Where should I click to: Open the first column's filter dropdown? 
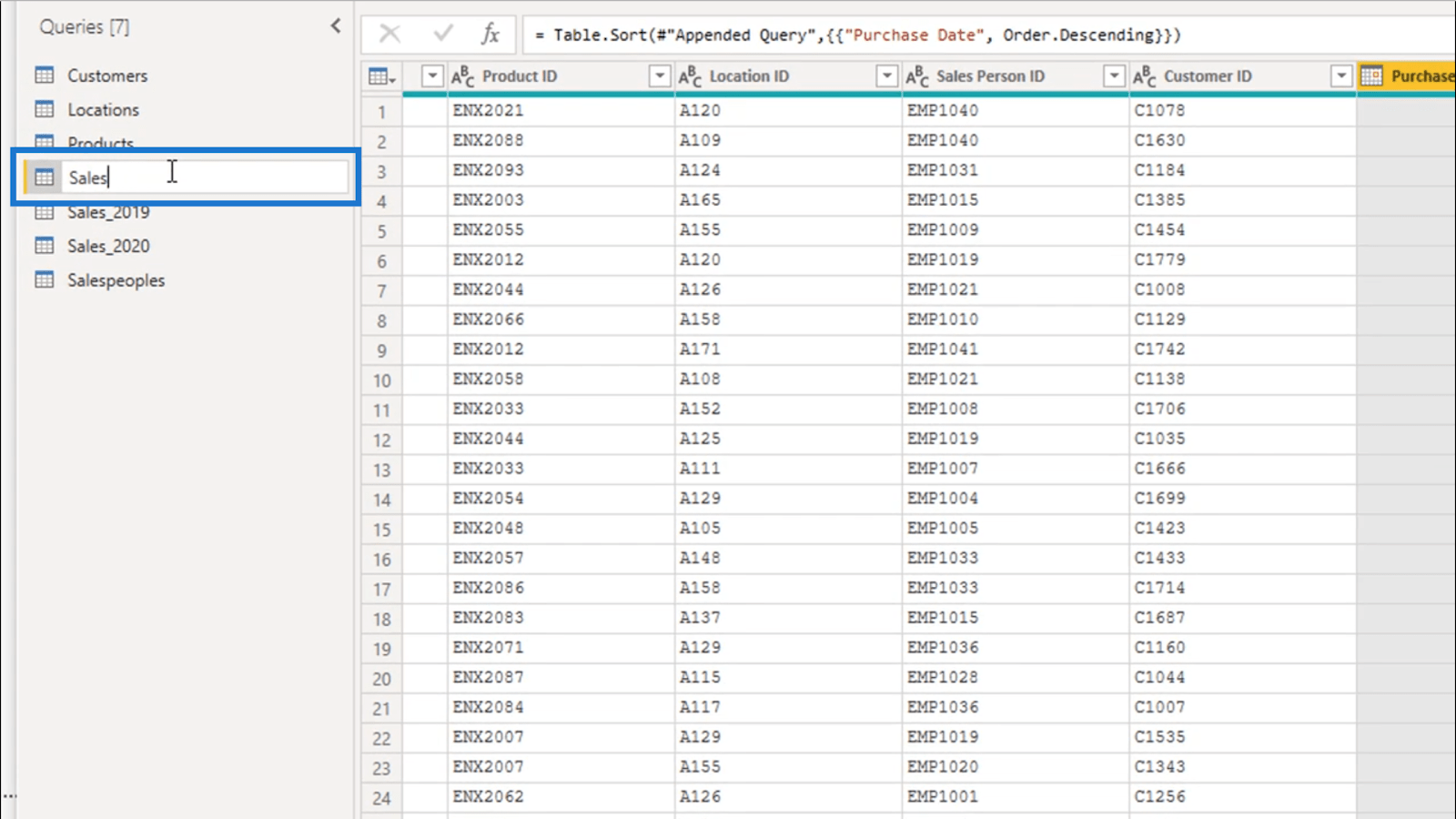[432, 76]
